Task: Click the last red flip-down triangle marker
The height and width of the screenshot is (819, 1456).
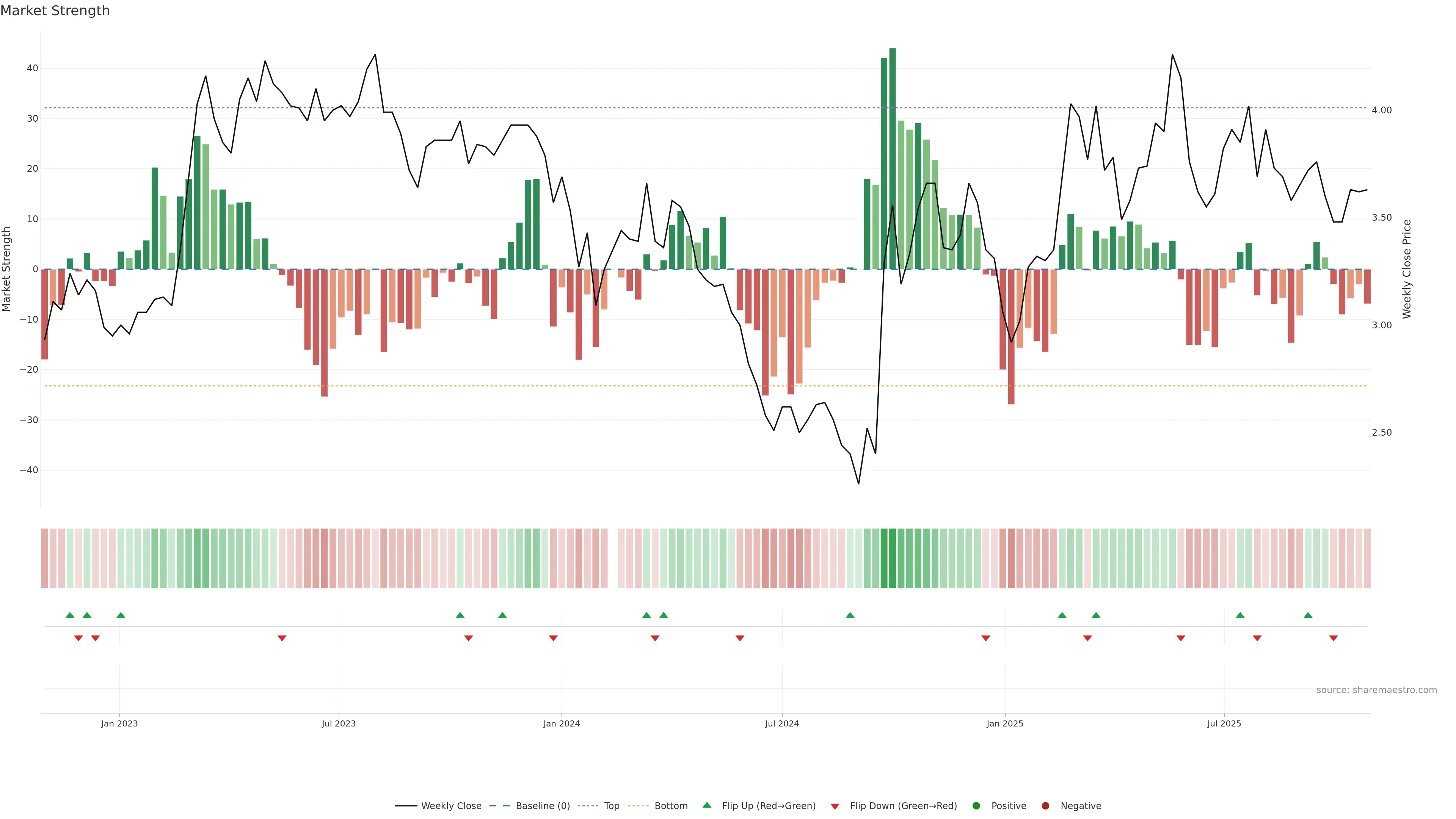Action: pyautogui.click(x=1334, y=638)
